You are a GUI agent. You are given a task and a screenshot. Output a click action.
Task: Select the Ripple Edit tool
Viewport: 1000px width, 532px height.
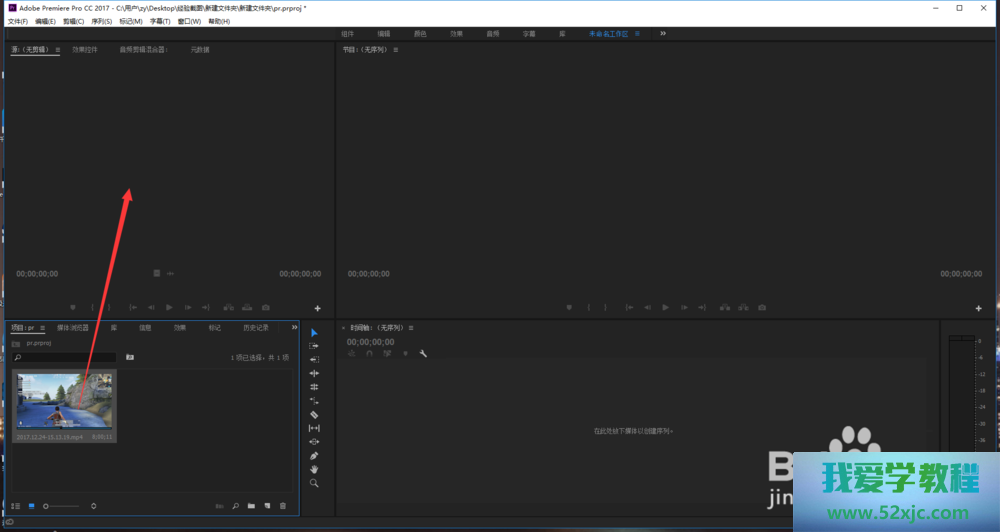314,359
